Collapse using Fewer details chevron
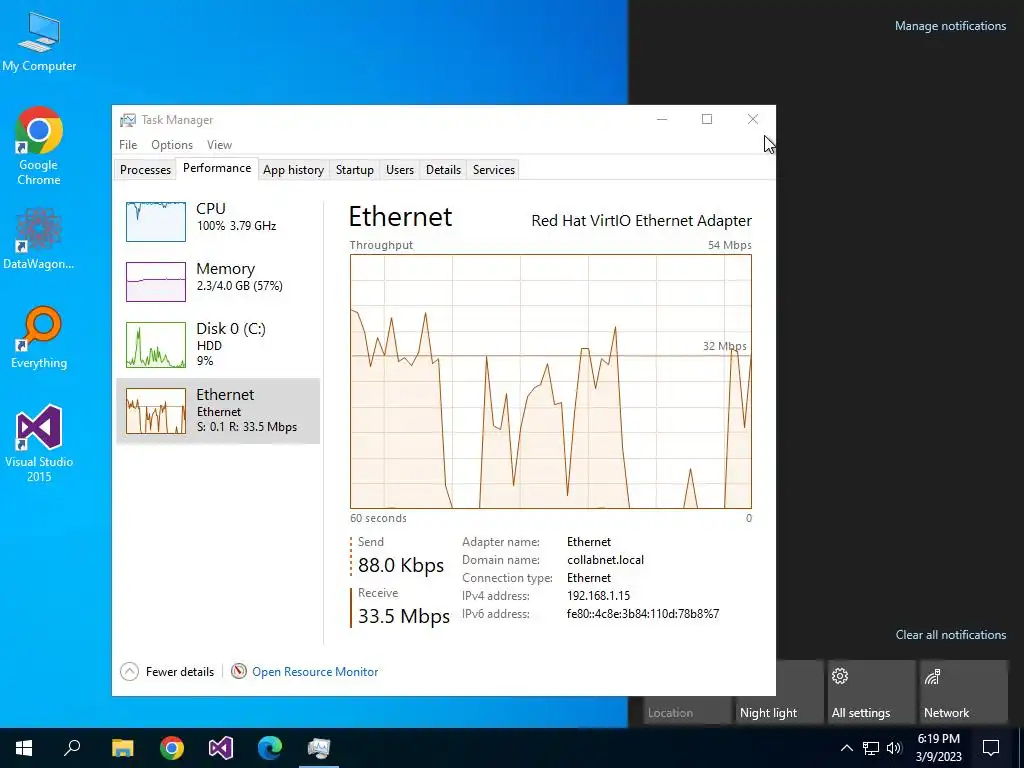This screenshot has width=1024, height=768. 129,671
